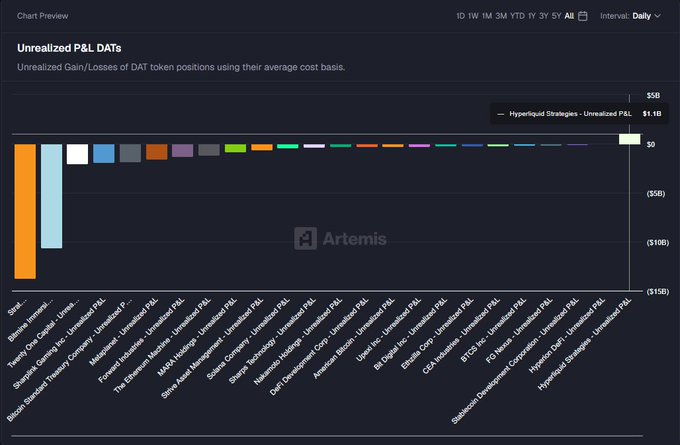Select the YTD time range
The width and height of the screenshot is (680, 445).
coord(517,16)
